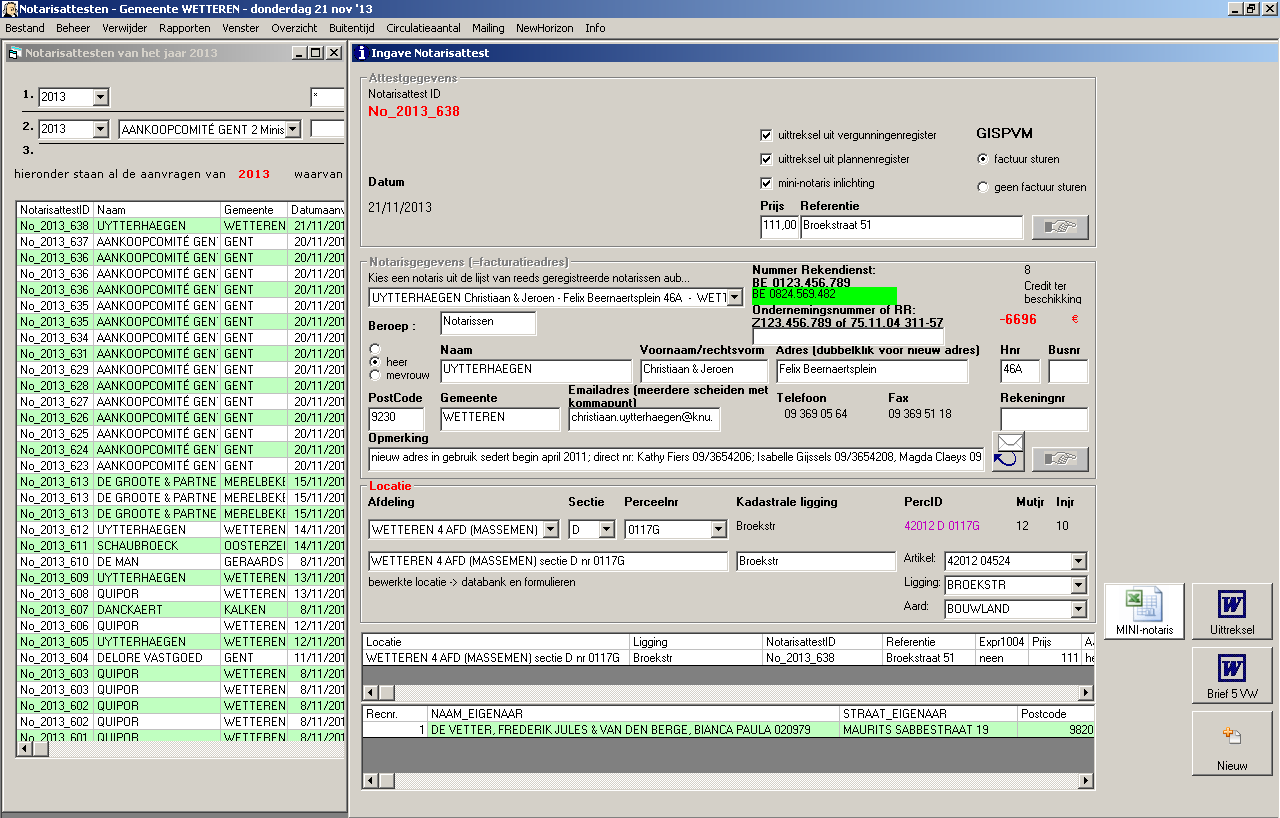The width and height of the screenshot is (1280, 818).
Task: Select owner row DE VETTER, FREDERIK JULES
Action: tap(728, 730)
